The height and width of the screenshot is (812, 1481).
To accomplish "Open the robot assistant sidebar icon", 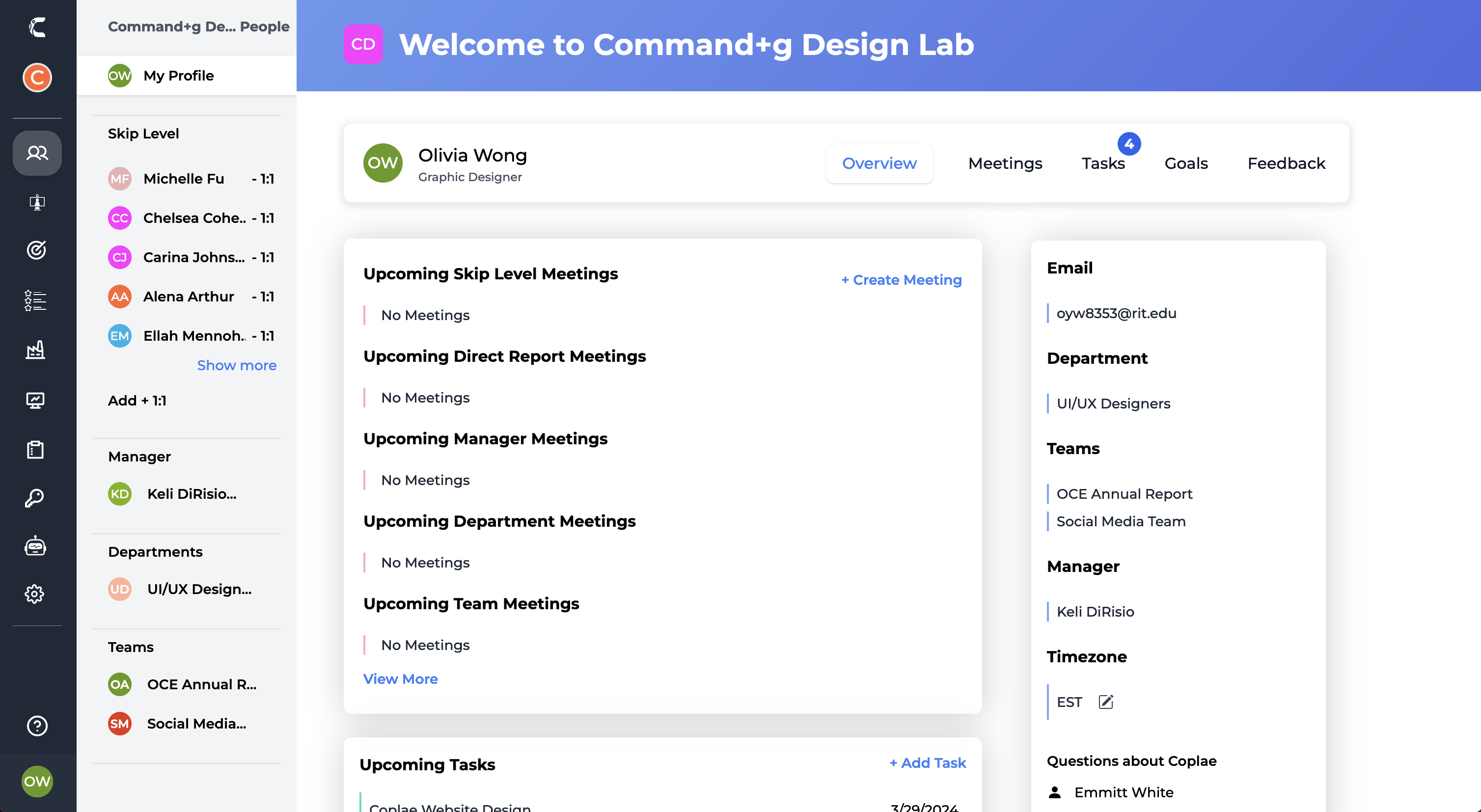I will (36, 546).
